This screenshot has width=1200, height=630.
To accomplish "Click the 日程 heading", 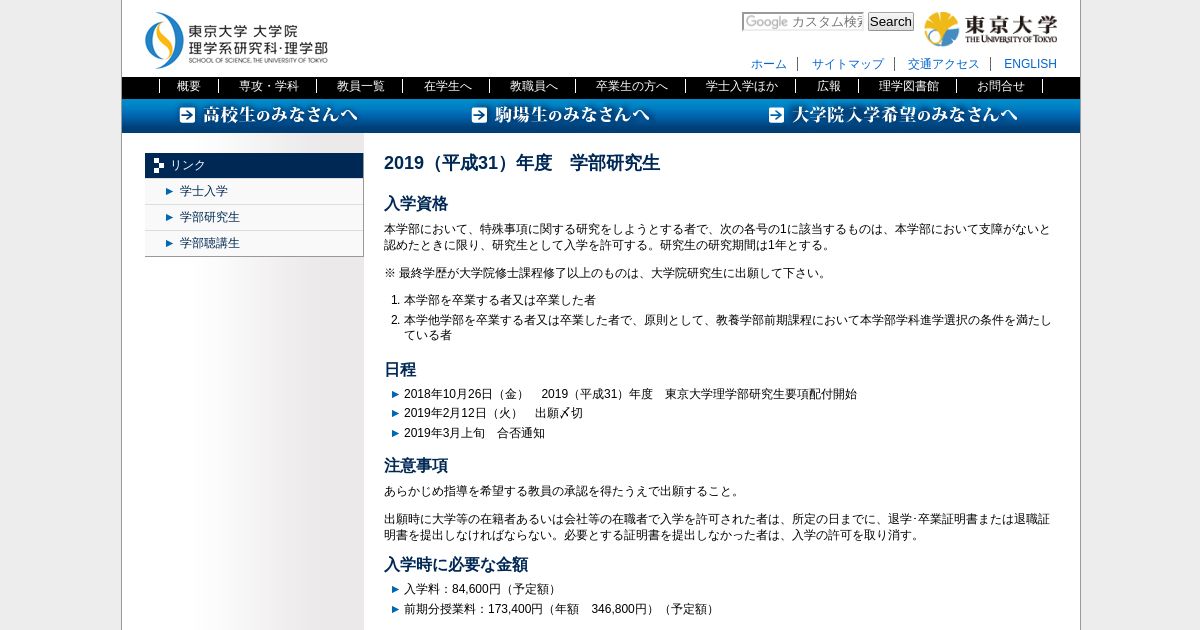I will [x=400, y=370].
